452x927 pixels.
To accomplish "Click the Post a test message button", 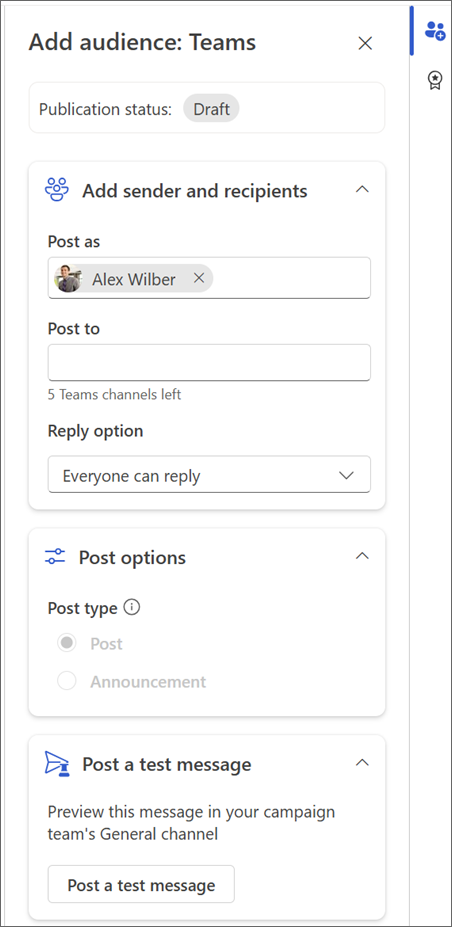I will 141,885.
